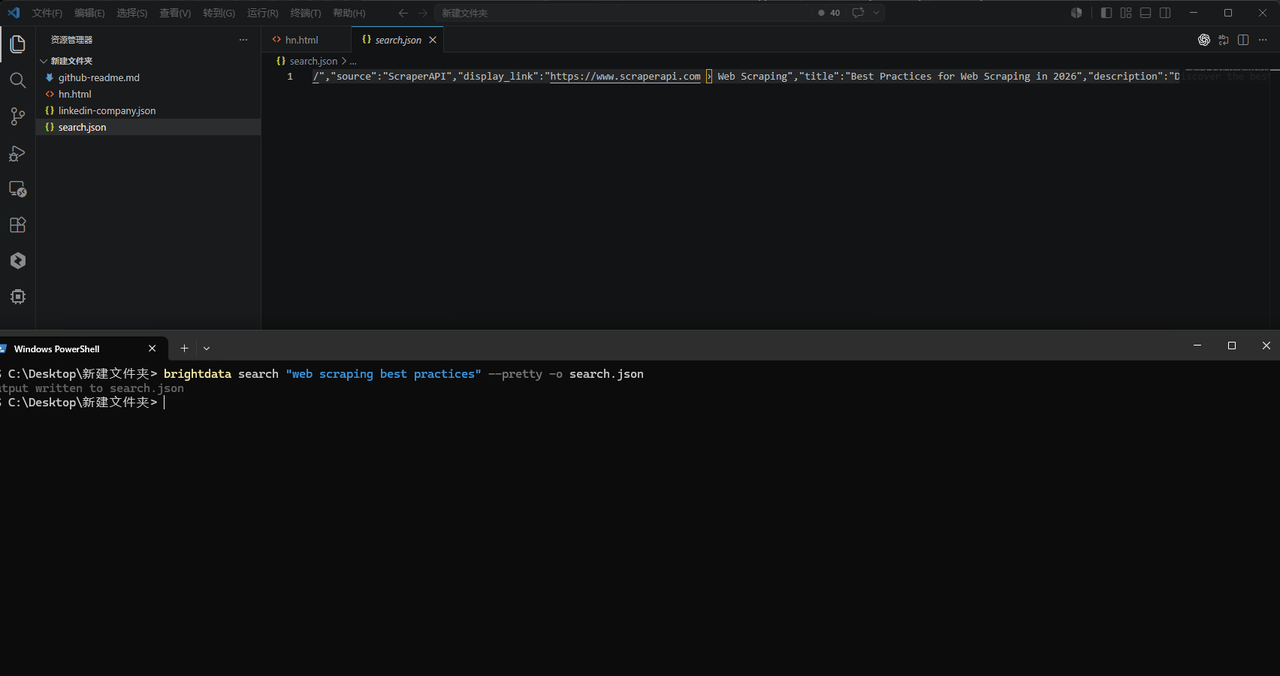The height and width of the screenshot is (676, 1280).
Task: Open the Run and Debug view
Action: coord(17,153)
